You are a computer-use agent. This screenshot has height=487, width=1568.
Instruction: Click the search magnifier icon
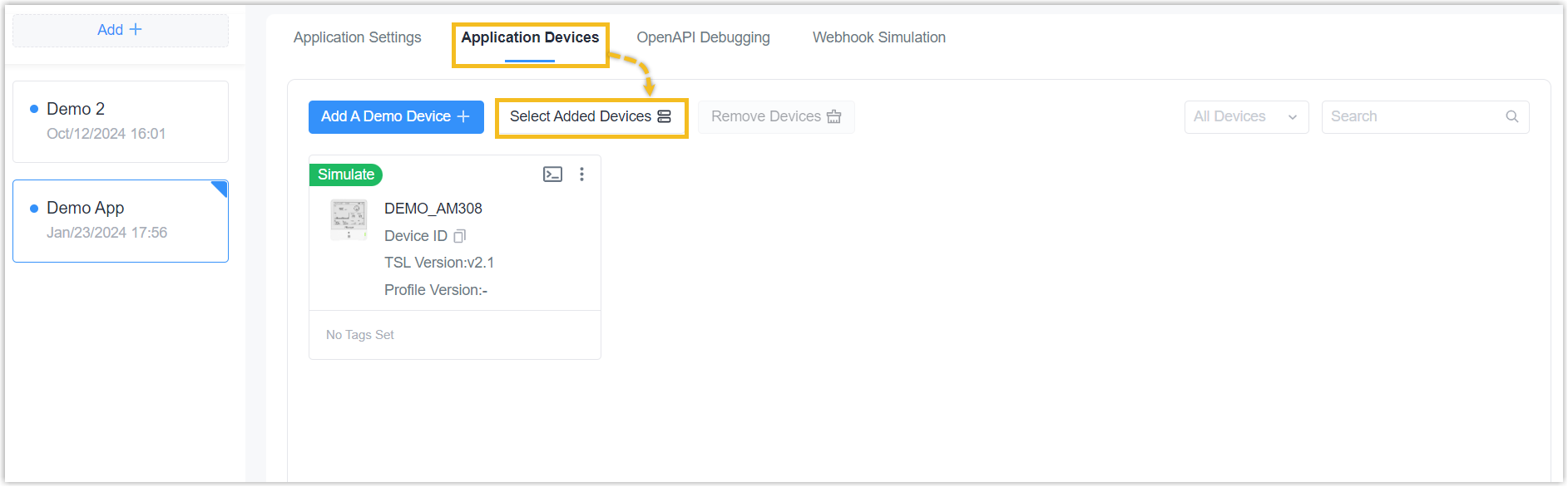point(1512,117)
